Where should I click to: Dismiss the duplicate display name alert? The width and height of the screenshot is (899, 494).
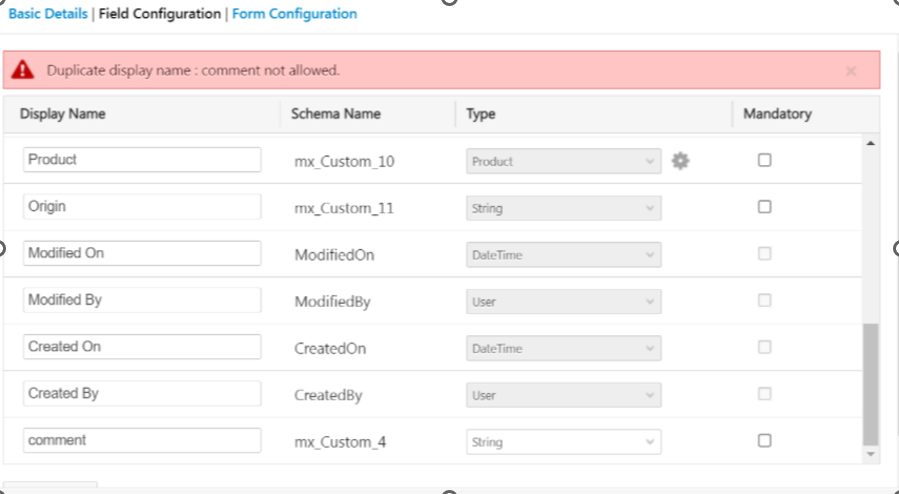pyautogui.click(x=851, y=71)
